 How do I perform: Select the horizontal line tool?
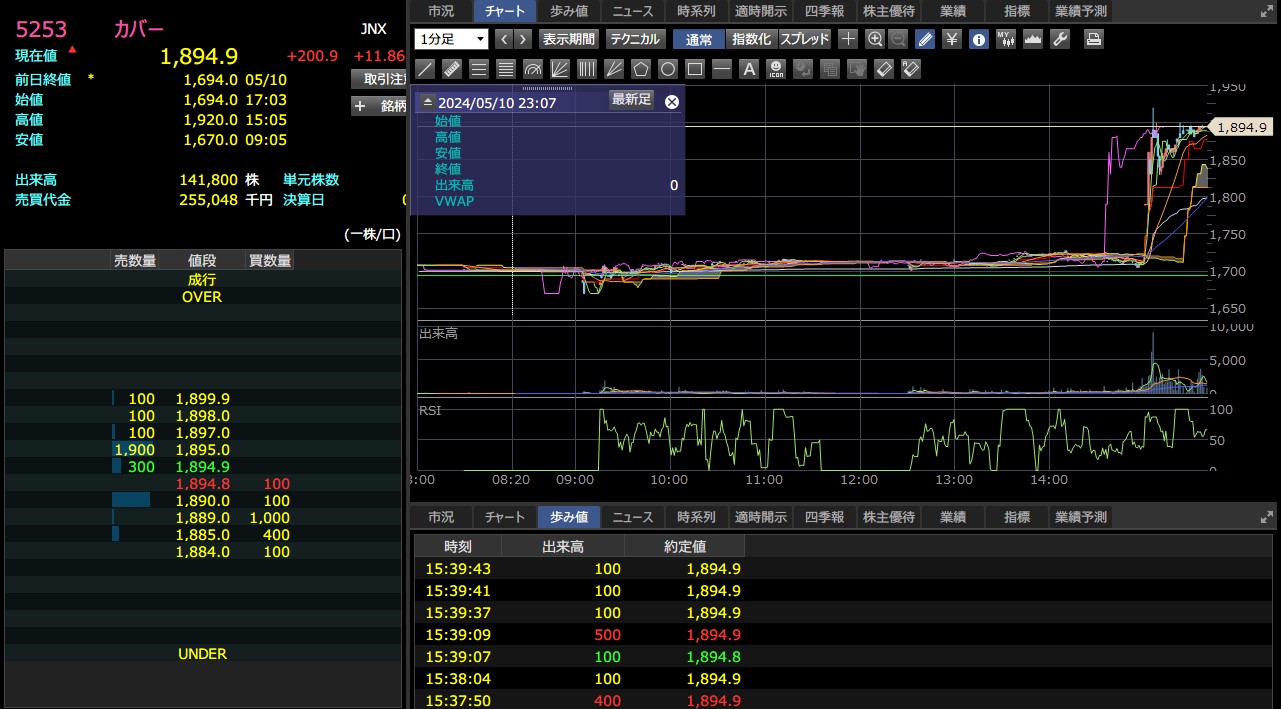pyautogui.click(x=721, y=69)
